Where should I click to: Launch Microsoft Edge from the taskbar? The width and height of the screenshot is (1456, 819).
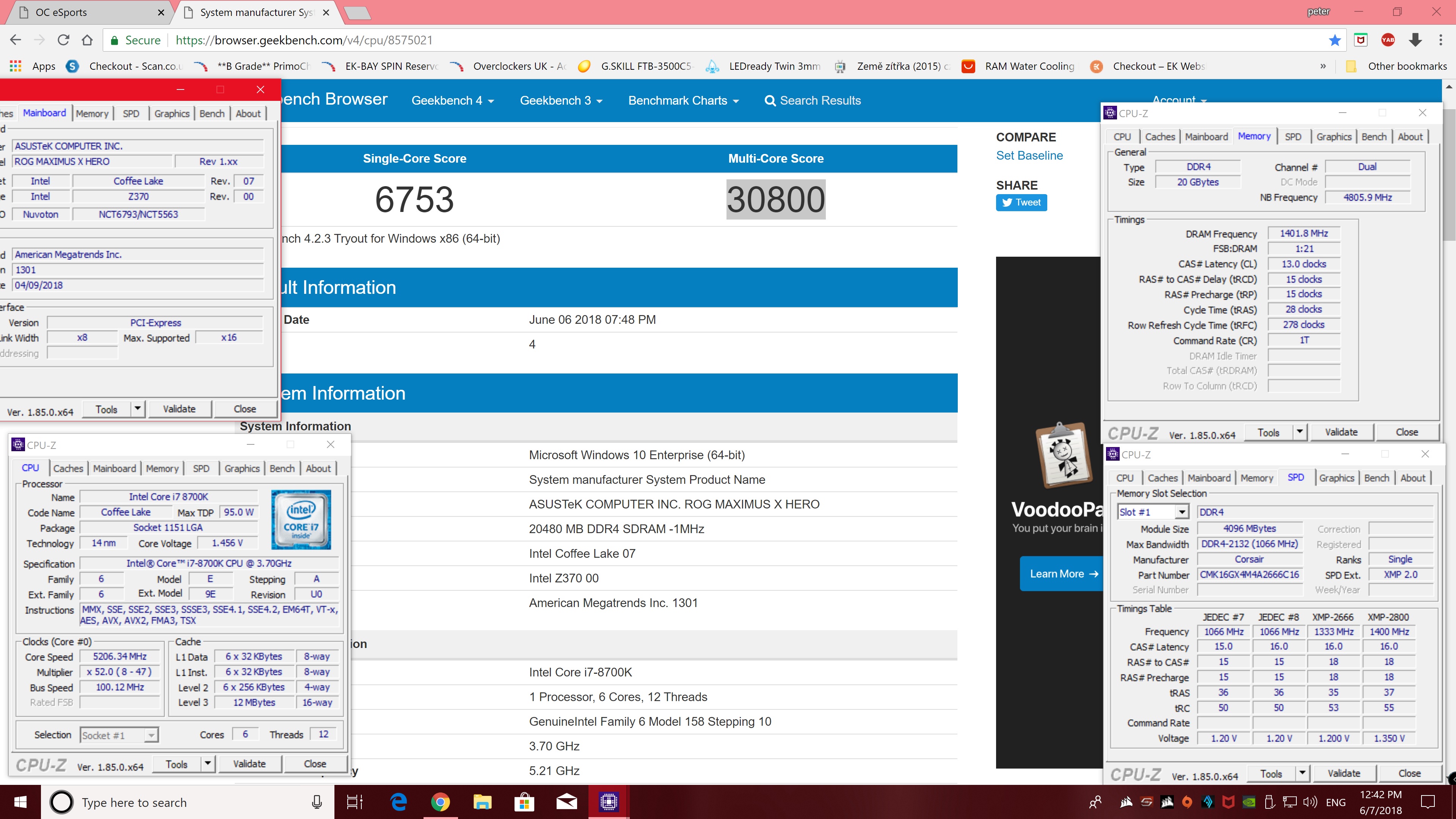[x=399, y=802]
